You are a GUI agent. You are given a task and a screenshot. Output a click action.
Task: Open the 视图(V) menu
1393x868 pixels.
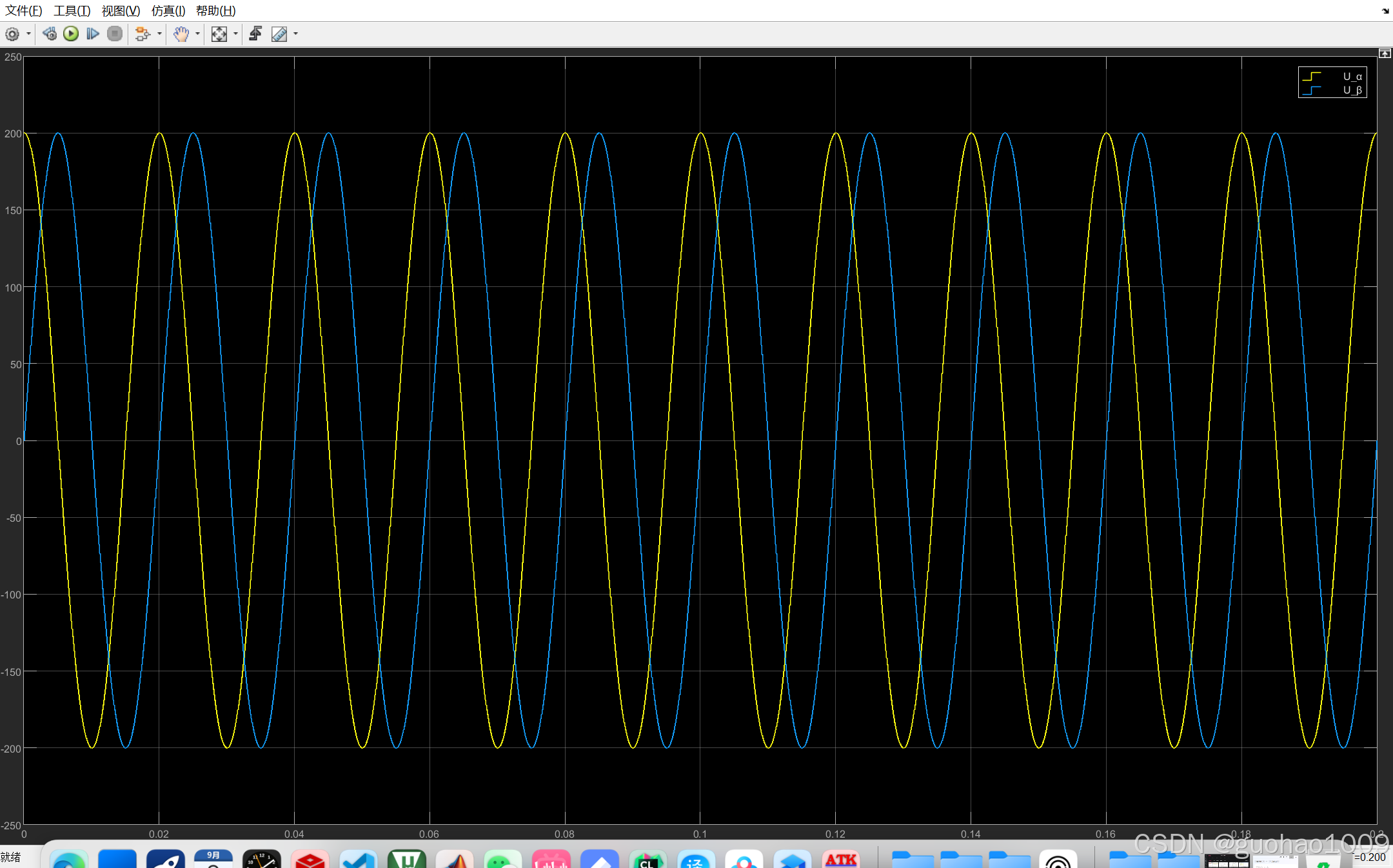121,10
